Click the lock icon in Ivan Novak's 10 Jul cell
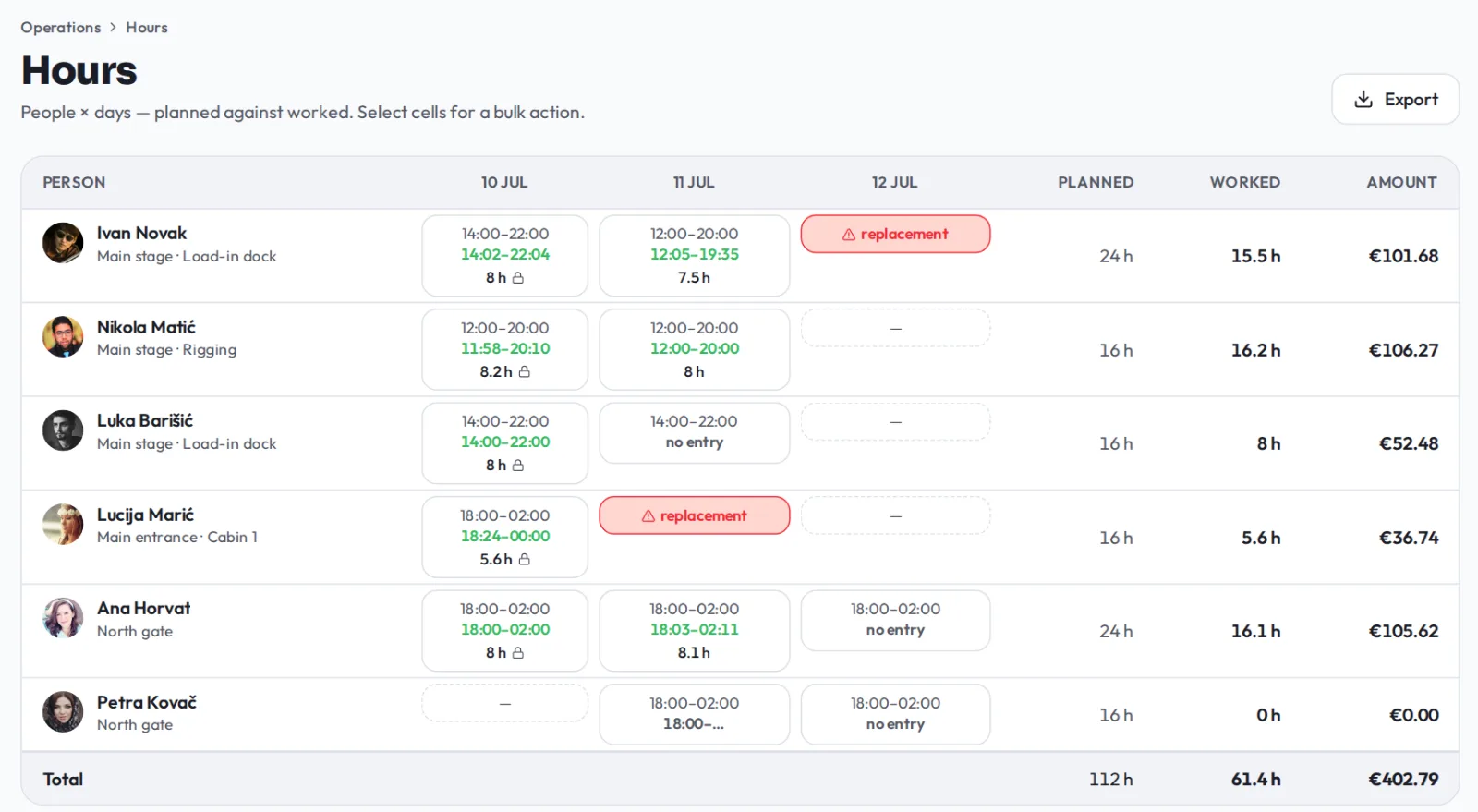The width and height of the screenshot is (1478, 812). [x=518, y=277]
